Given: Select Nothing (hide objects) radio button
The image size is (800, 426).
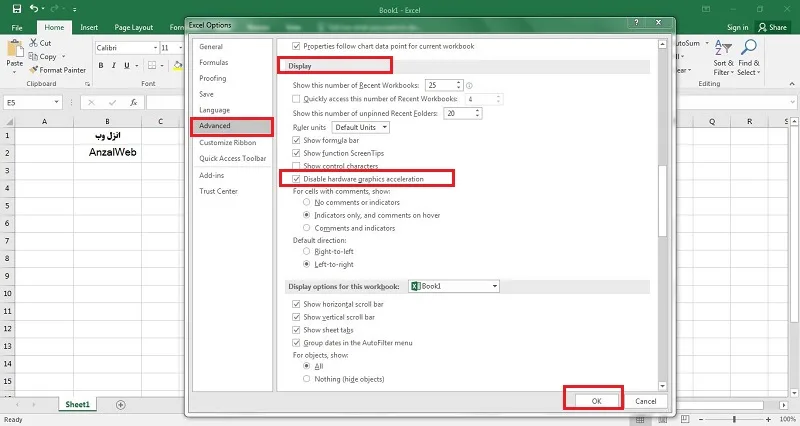Looking at the screenshot, I should click(307, 379).
